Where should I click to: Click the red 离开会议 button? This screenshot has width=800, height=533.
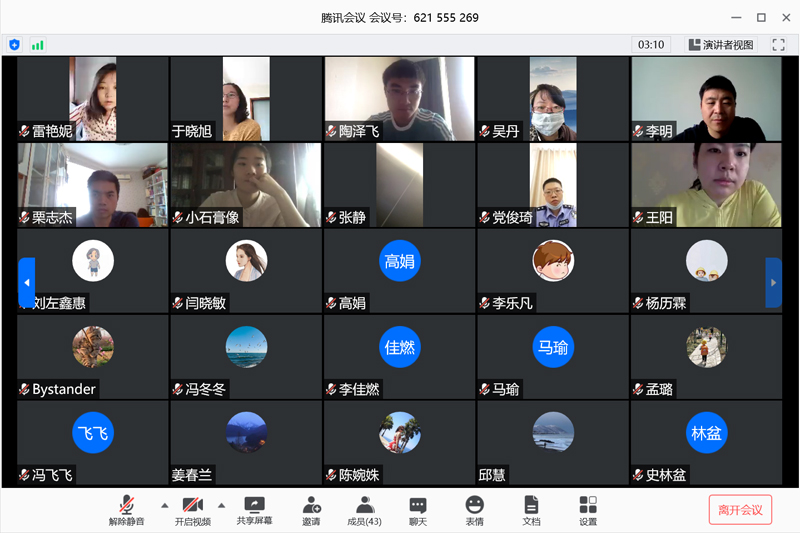[x=740, y=509]
